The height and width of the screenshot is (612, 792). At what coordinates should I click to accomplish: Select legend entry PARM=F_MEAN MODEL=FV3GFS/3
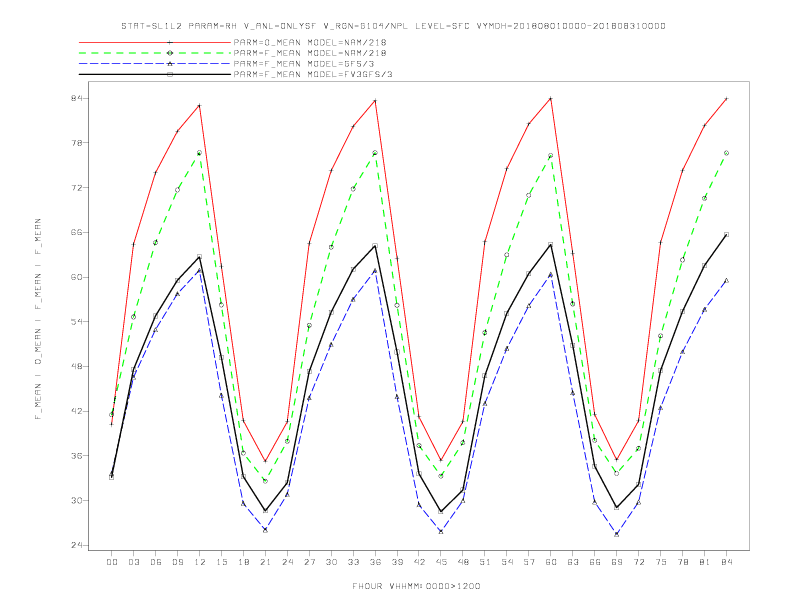(x=313, y=74)
